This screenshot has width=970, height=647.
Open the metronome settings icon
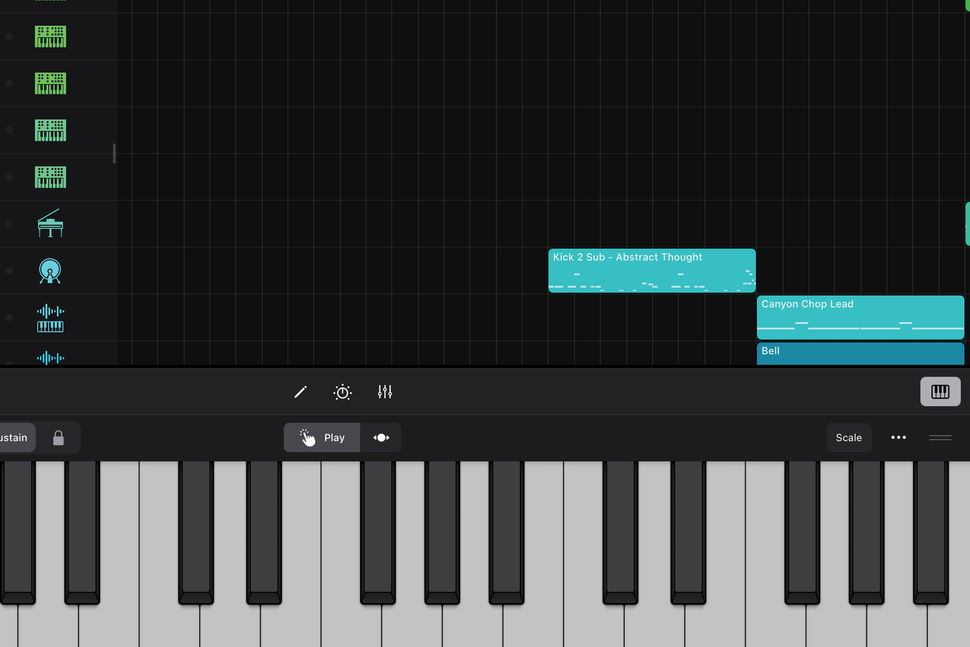click(342, 392)
